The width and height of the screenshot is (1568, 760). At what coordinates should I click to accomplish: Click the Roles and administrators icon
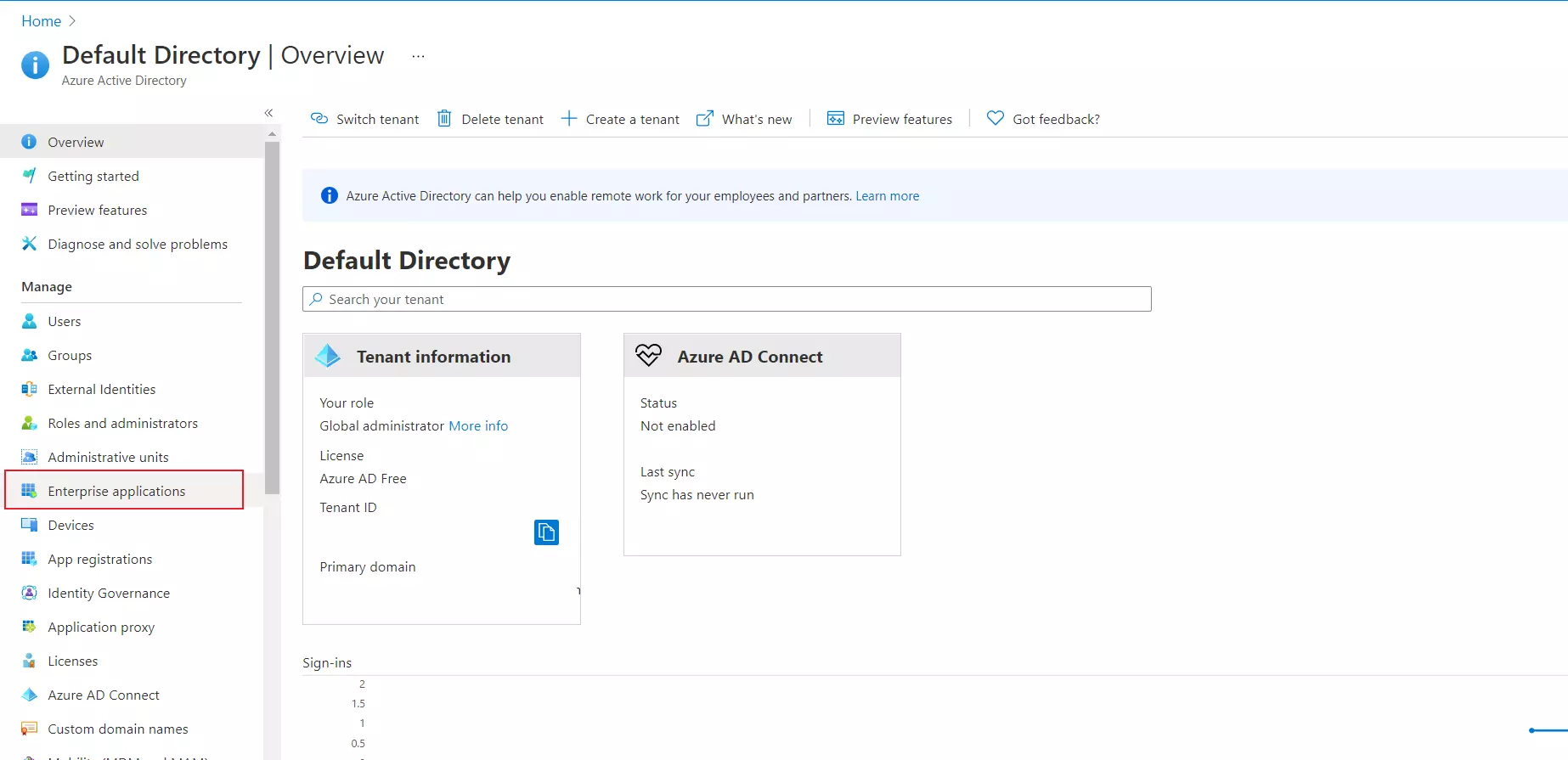click(29, 423)
